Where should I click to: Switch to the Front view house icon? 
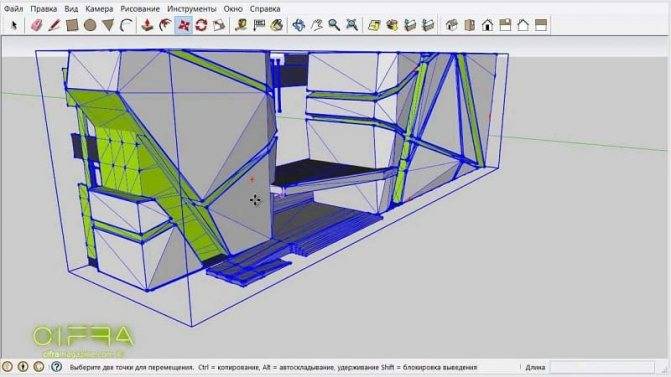(x=487, y=25)
